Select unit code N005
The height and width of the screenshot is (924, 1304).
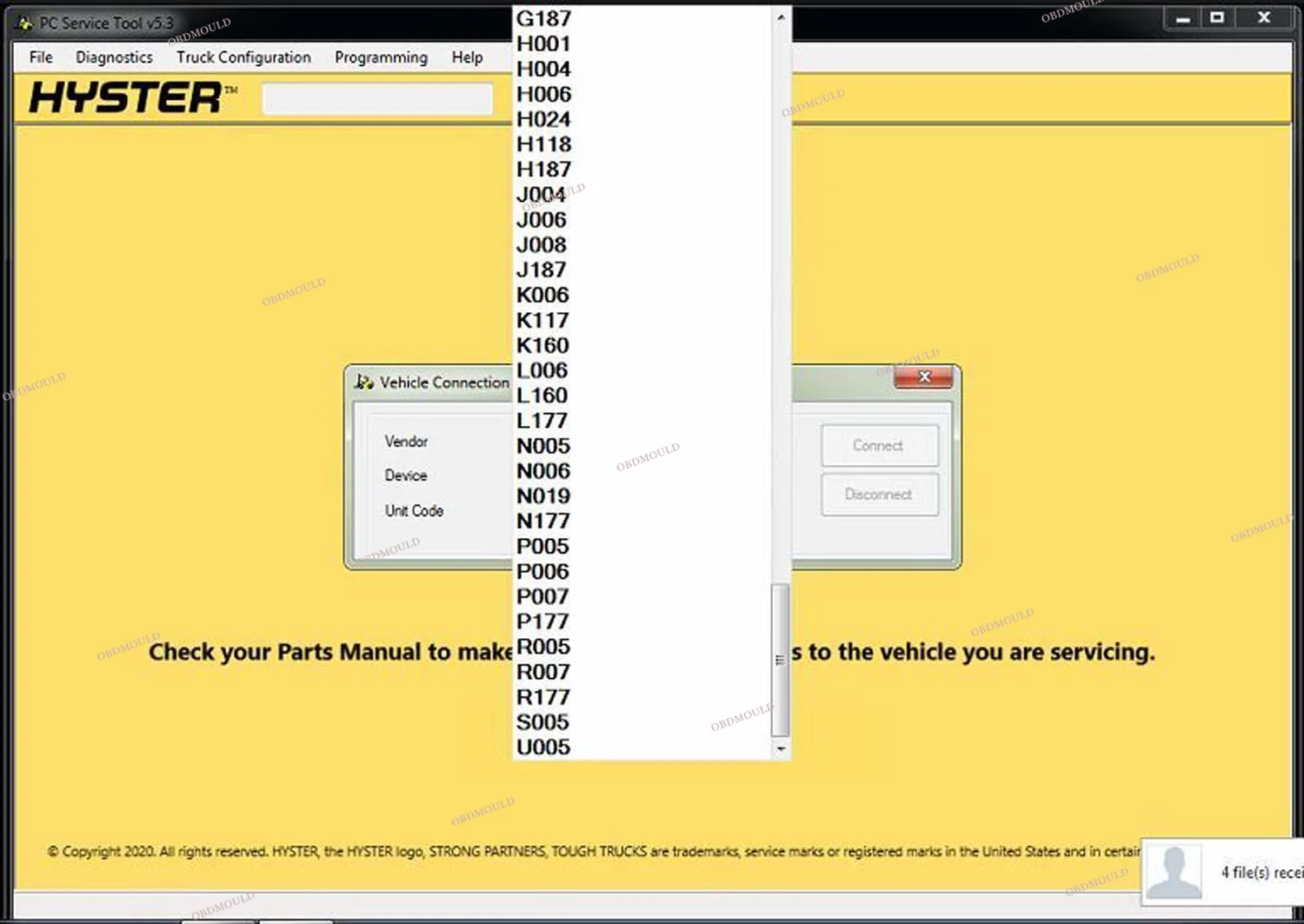pos(642,447)
